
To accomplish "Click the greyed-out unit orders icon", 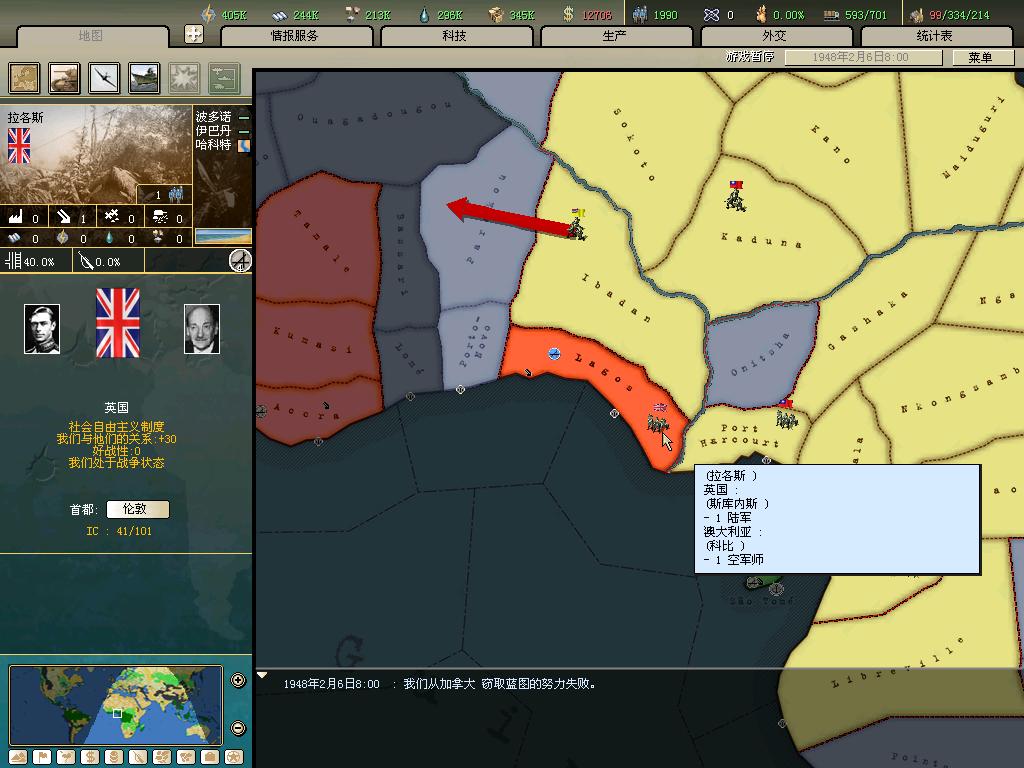I will pos(224,78).
